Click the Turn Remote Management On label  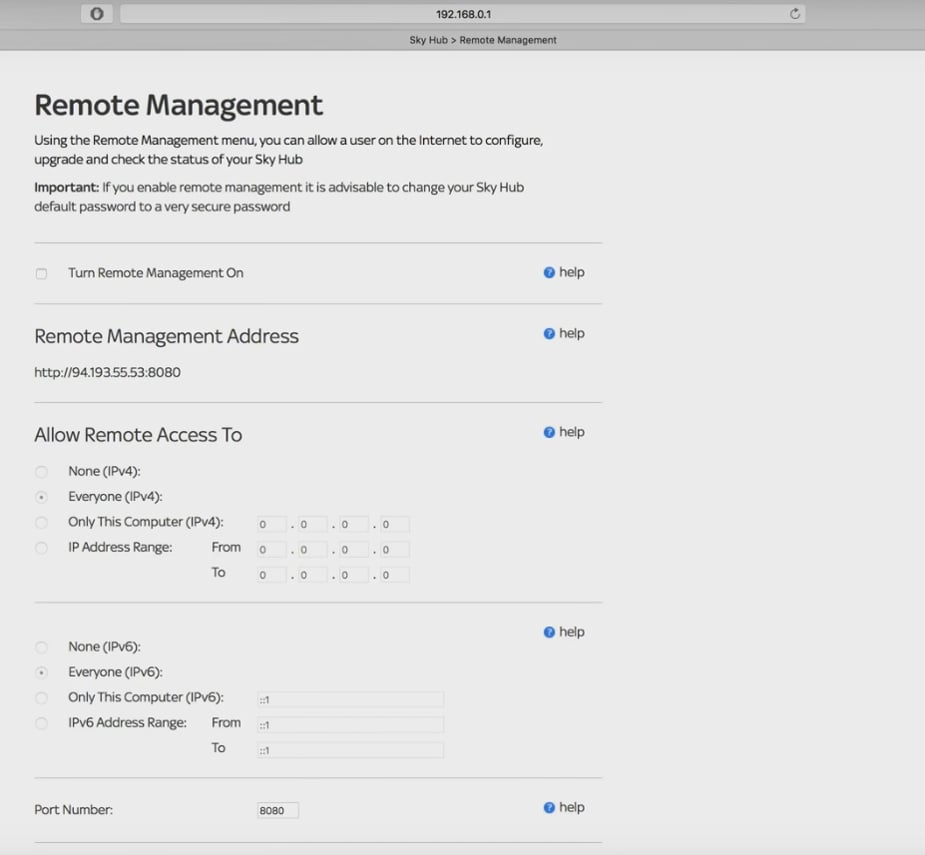click(156, 273)
